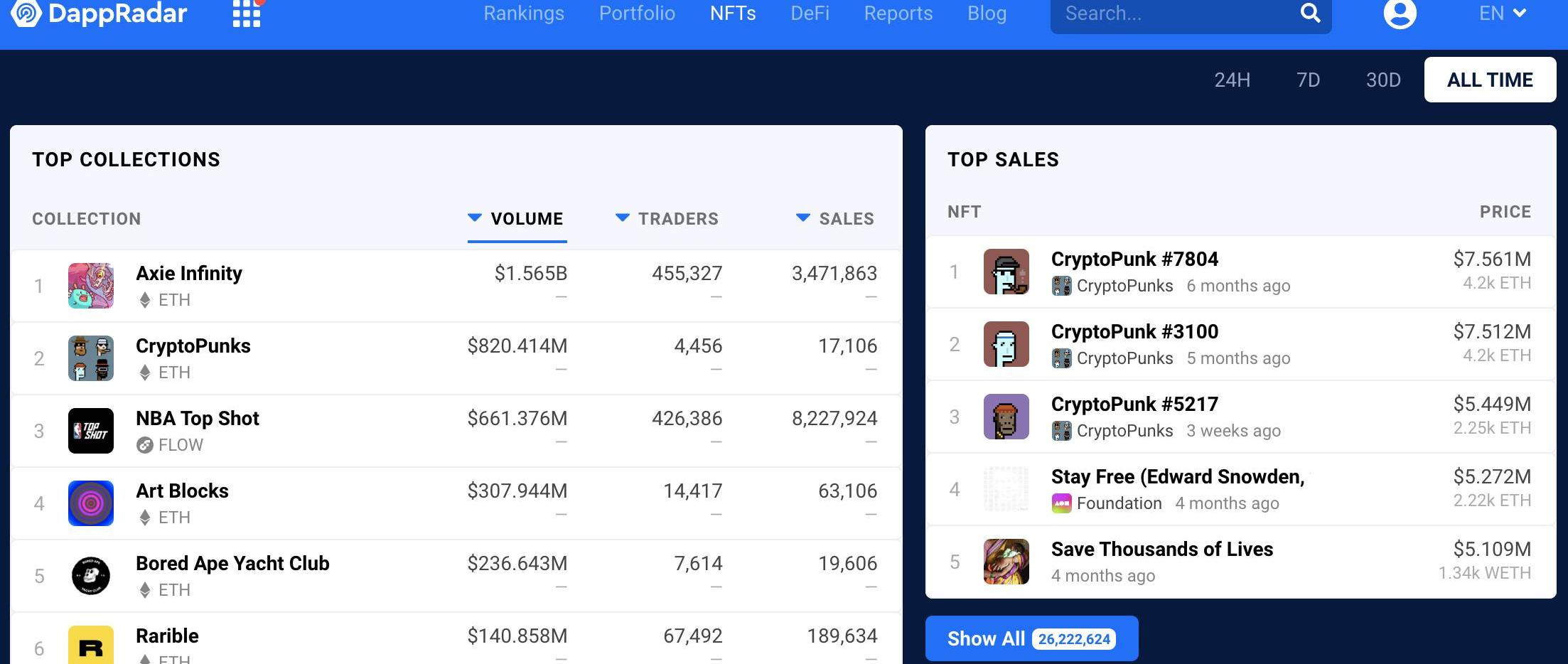Open the Save Thousands of Lives sale
This screenshot has height=664, width=1568.
pyautogui.click(x=1162, y=550)
